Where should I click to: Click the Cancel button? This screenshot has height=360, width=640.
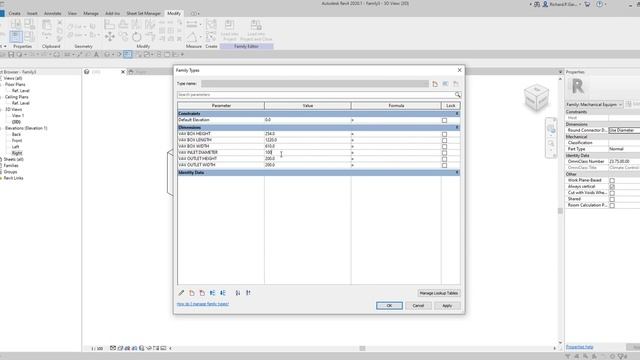(418, 306)
